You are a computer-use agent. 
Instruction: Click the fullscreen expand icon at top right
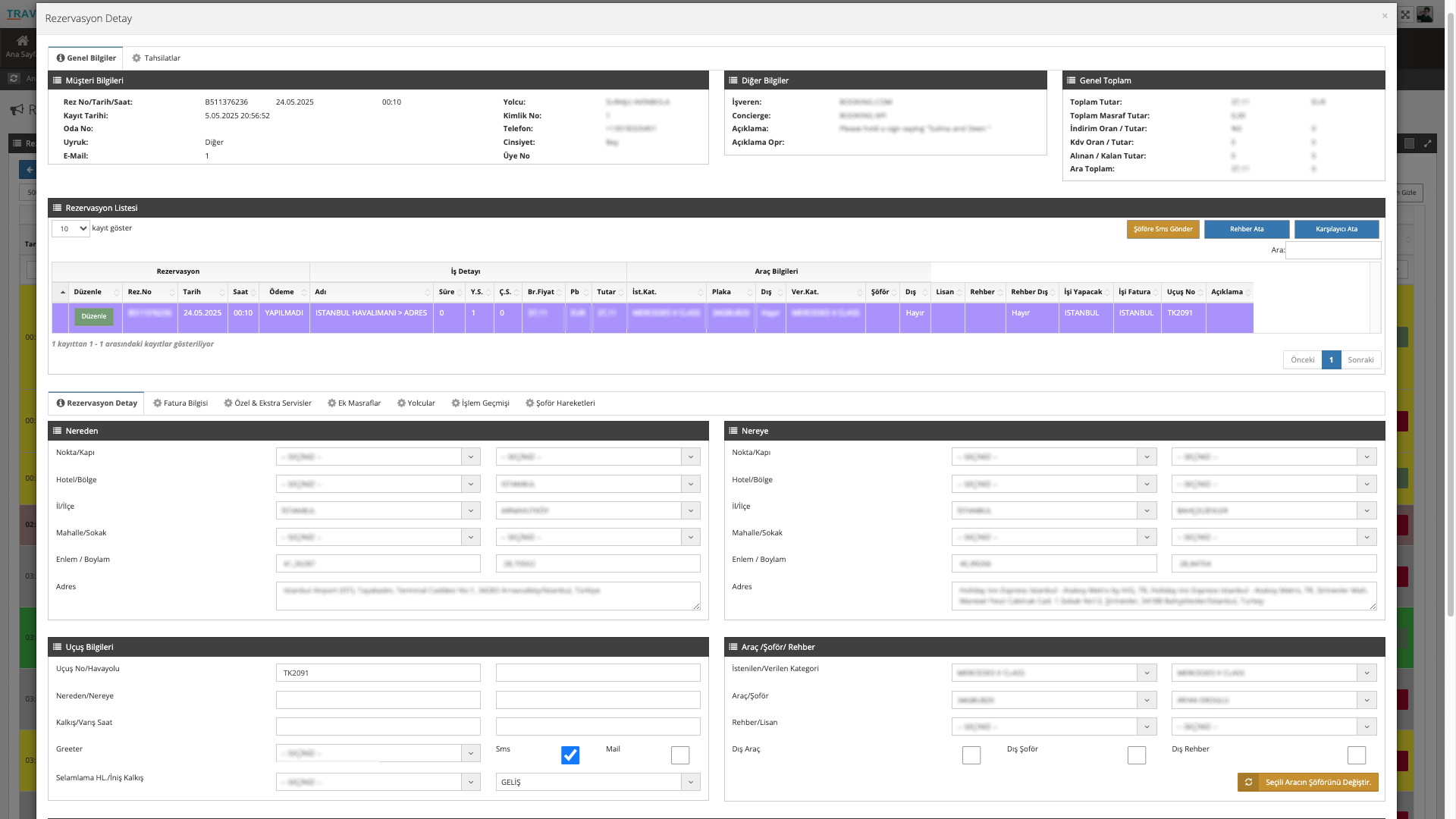(x=1405, y=14)
